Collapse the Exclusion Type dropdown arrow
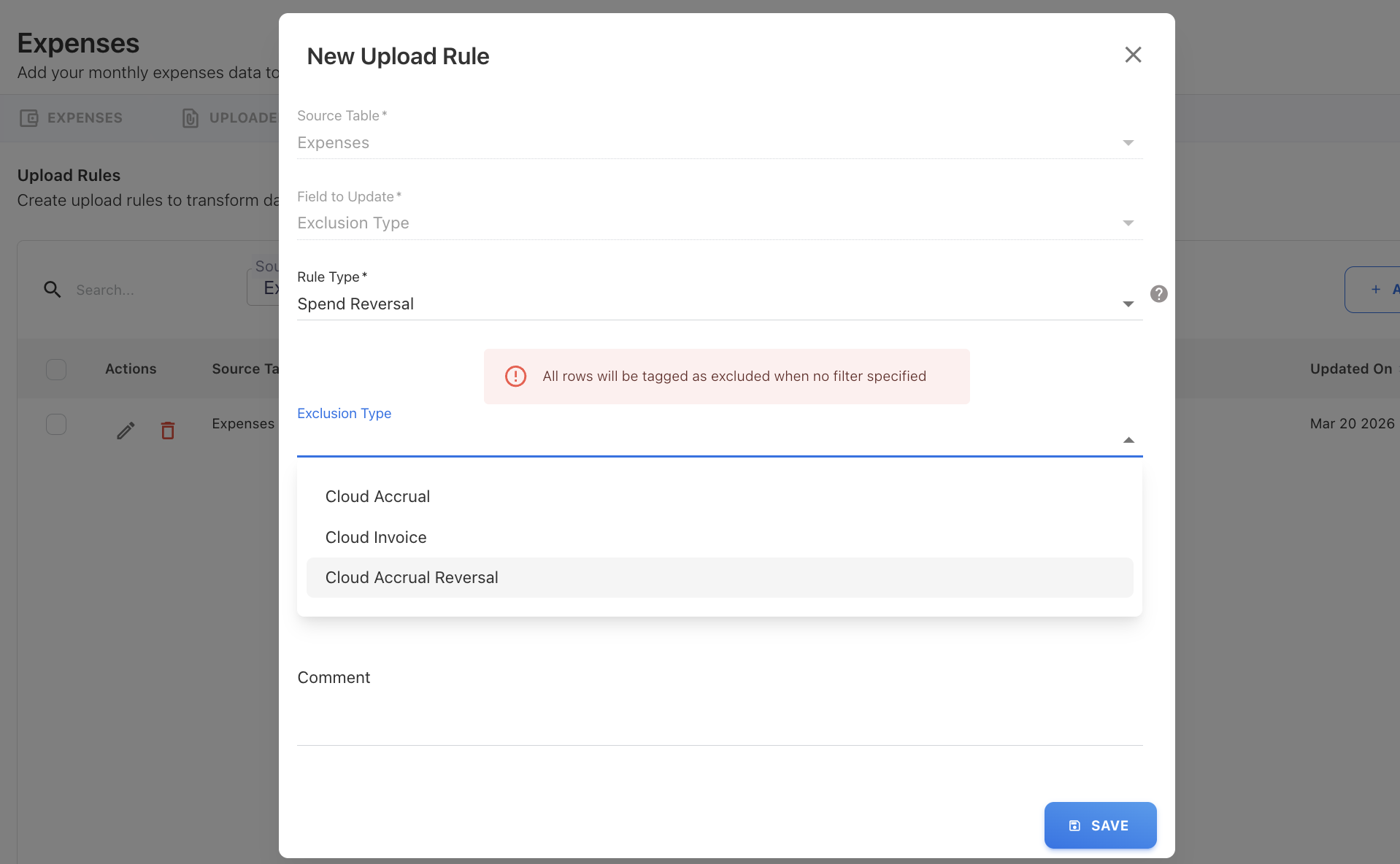 click(1128, 440)
